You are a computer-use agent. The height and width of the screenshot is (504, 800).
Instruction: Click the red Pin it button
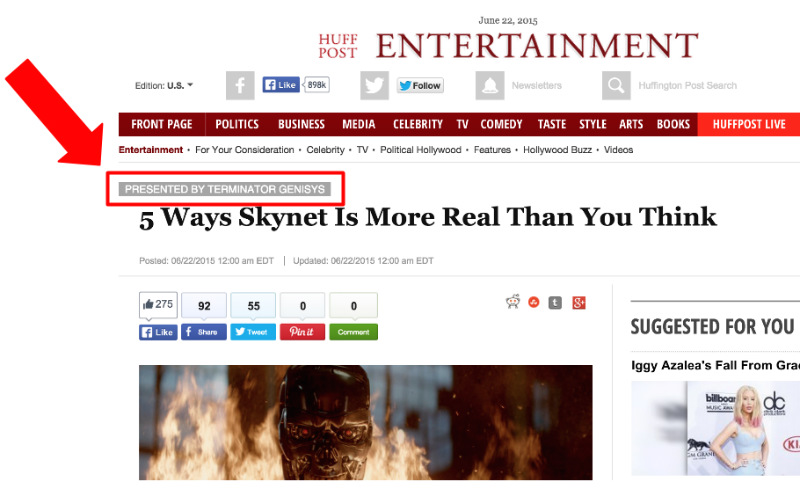(302, 332)
